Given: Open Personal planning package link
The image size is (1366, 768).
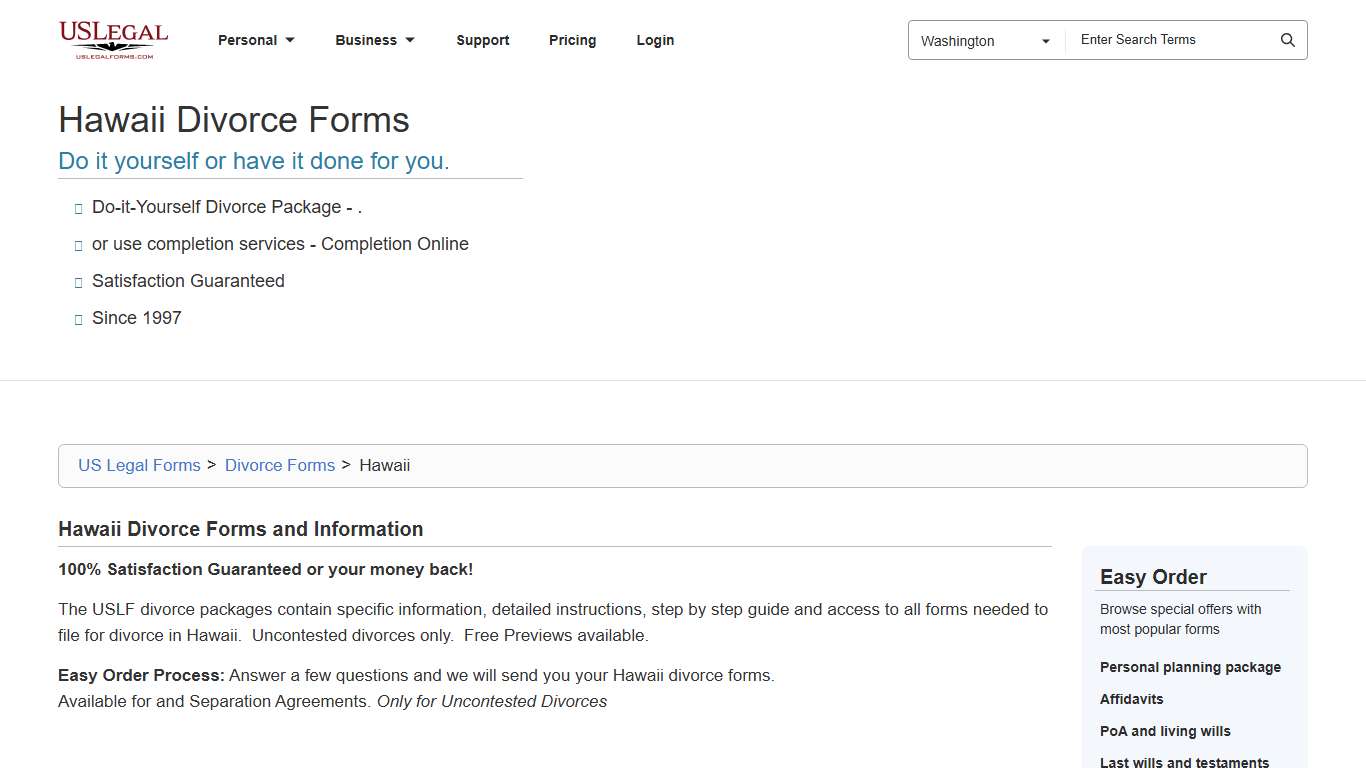Looking at the screenshot, I should click(1190, 667).
